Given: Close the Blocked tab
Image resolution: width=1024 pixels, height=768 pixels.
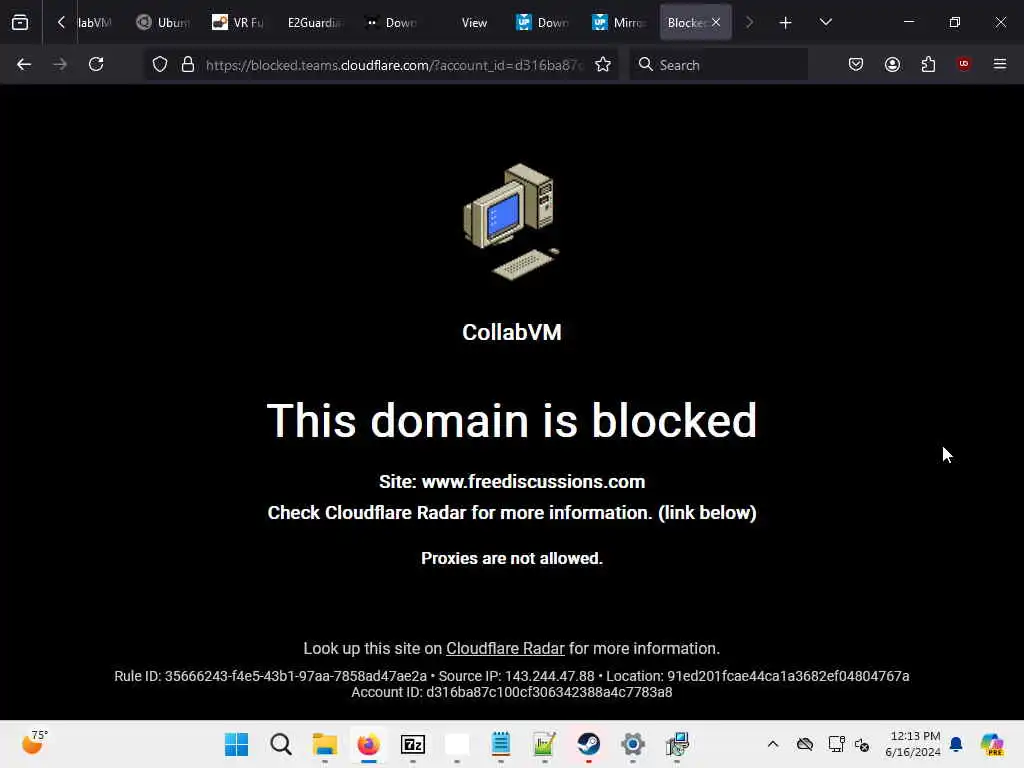Looking at the screenshot, I should tap(716, 22).
